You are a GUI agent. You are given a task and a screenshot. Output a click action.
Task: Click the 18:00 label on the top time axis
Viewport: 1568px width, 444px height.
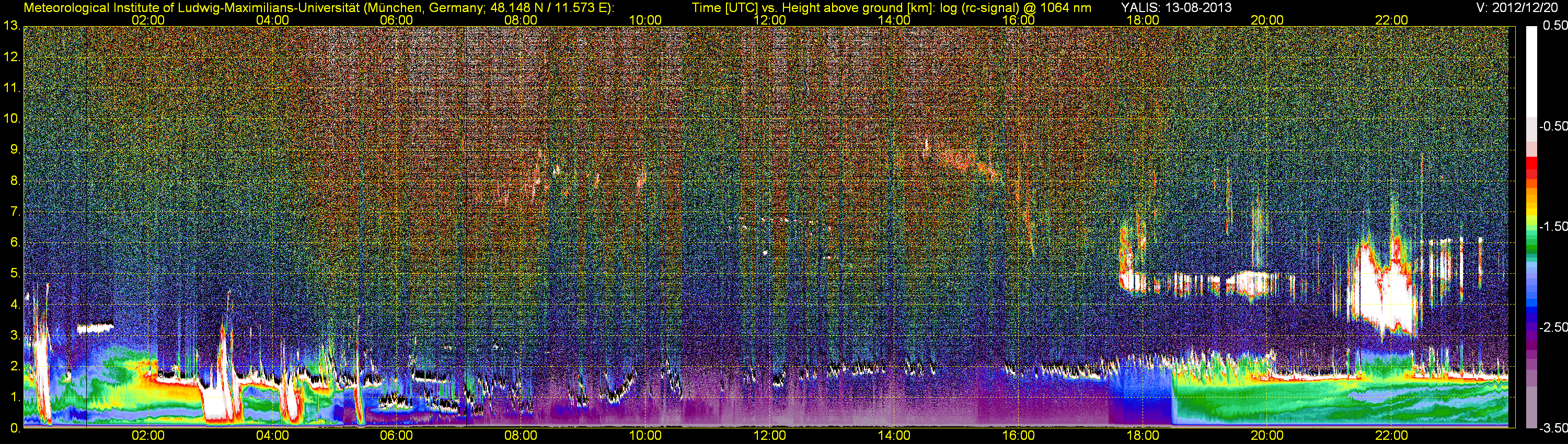click(x=1143, y=20)
